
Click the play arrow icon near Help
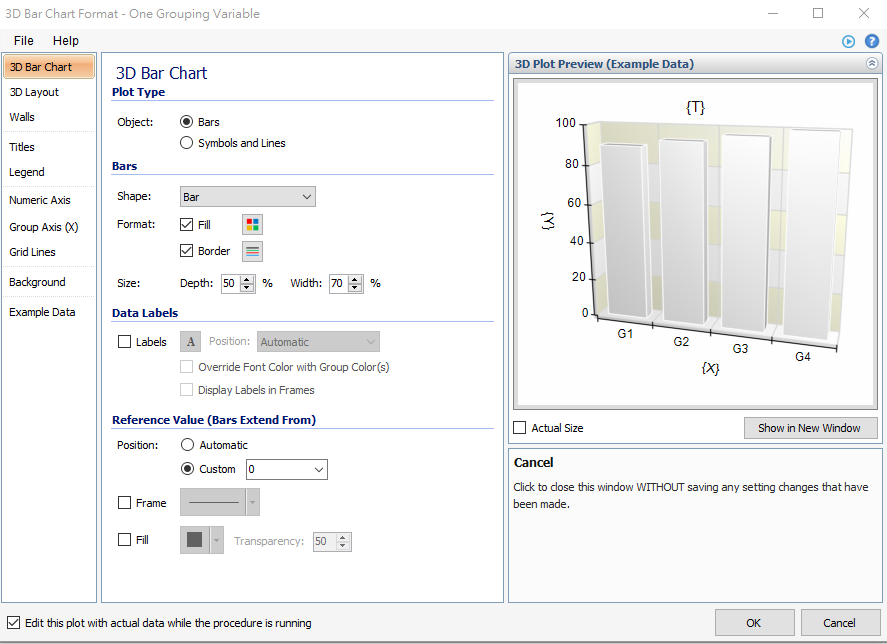point(849,41)
